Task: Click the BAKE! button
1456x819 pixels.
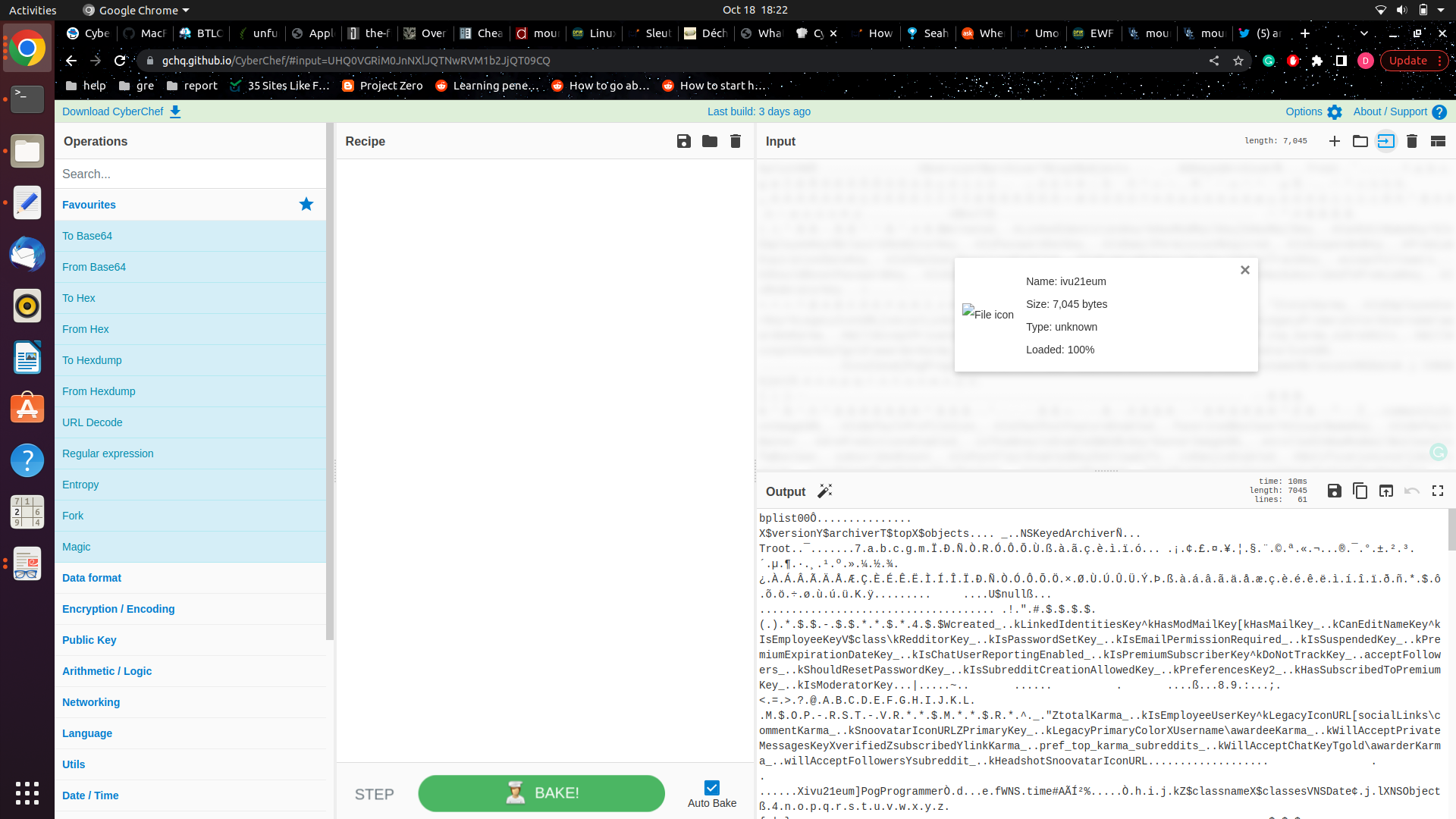Action: tap(541, 793)
